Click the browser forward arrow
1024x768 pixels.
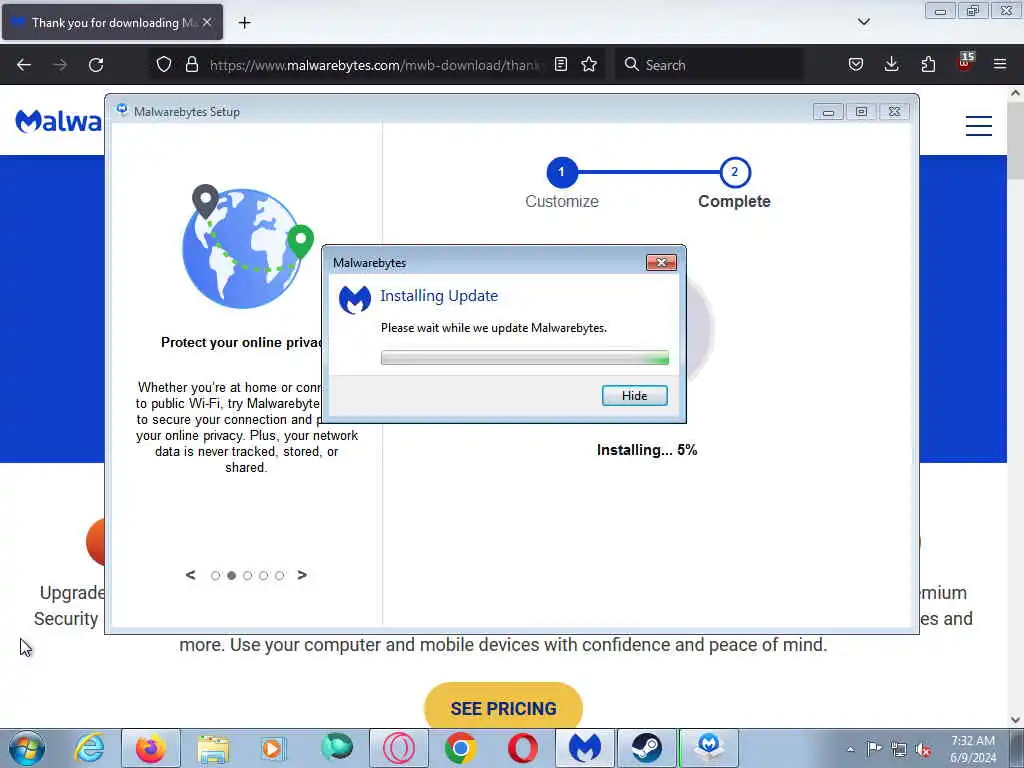click(x=60, y=65)
